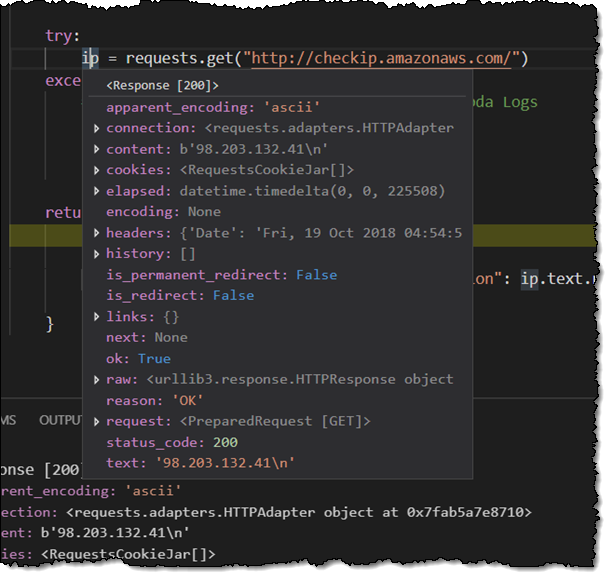
Task: Open the checkip.amazonaws.com URL link
Action: click(x=382, y=58)
